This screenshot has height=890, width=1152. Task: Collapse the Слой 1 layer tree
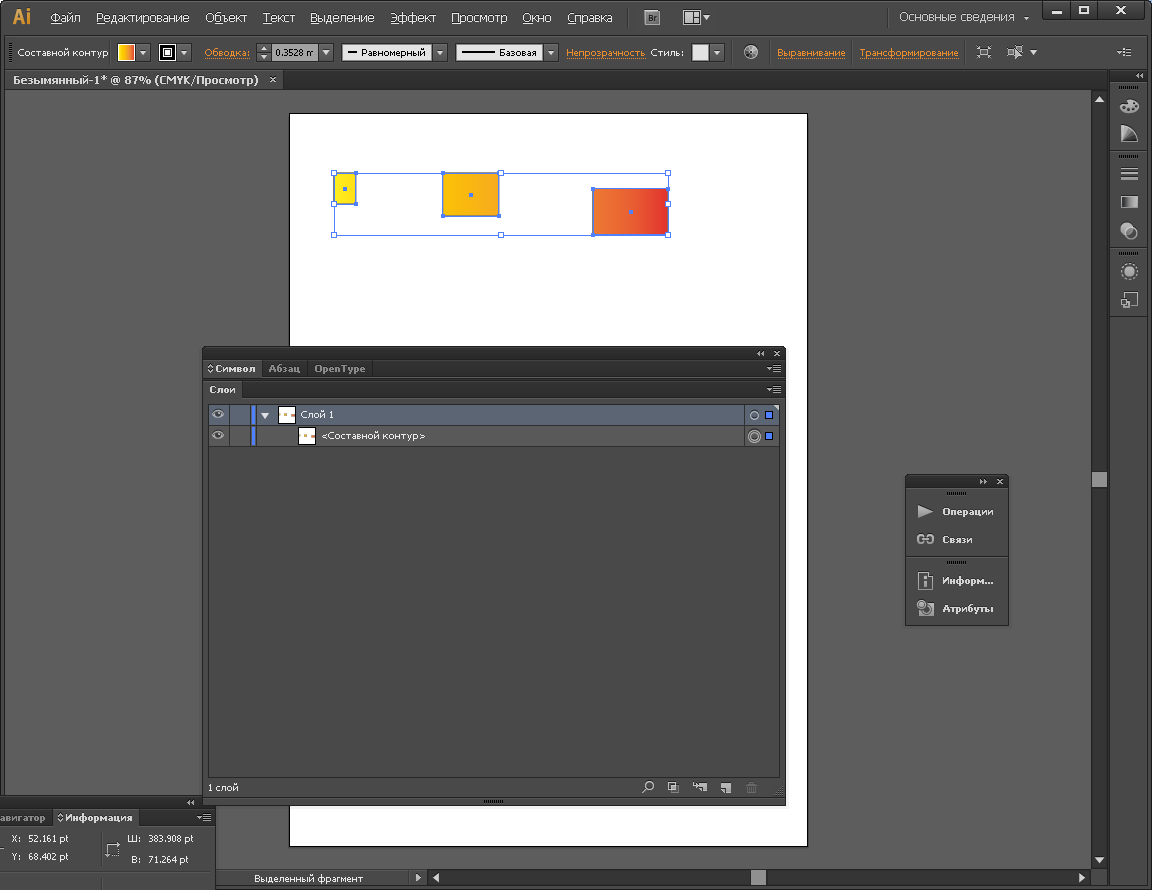[265, 415]
